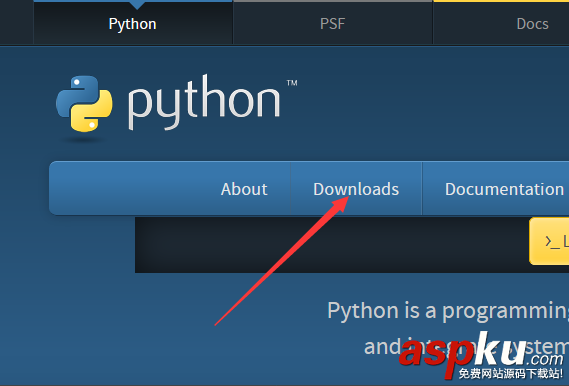Open the About menu item
This screenshot has width=569, height=386.
[x=244, y=189]
